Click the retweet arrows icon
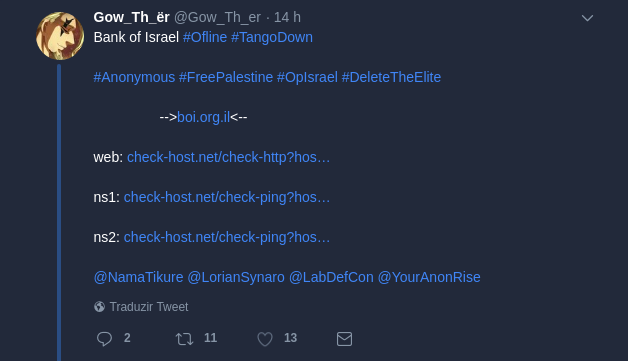This screenshot has height=361, width=628. [x=184, y=339]
